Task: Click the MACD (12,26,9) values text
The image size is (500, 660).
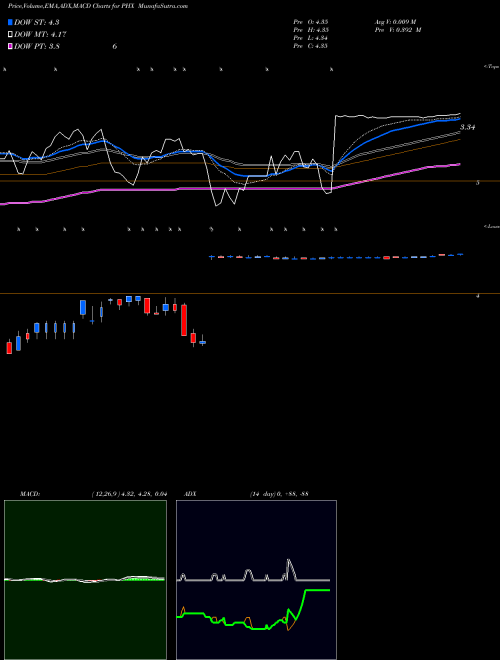Action: point(130,493)
